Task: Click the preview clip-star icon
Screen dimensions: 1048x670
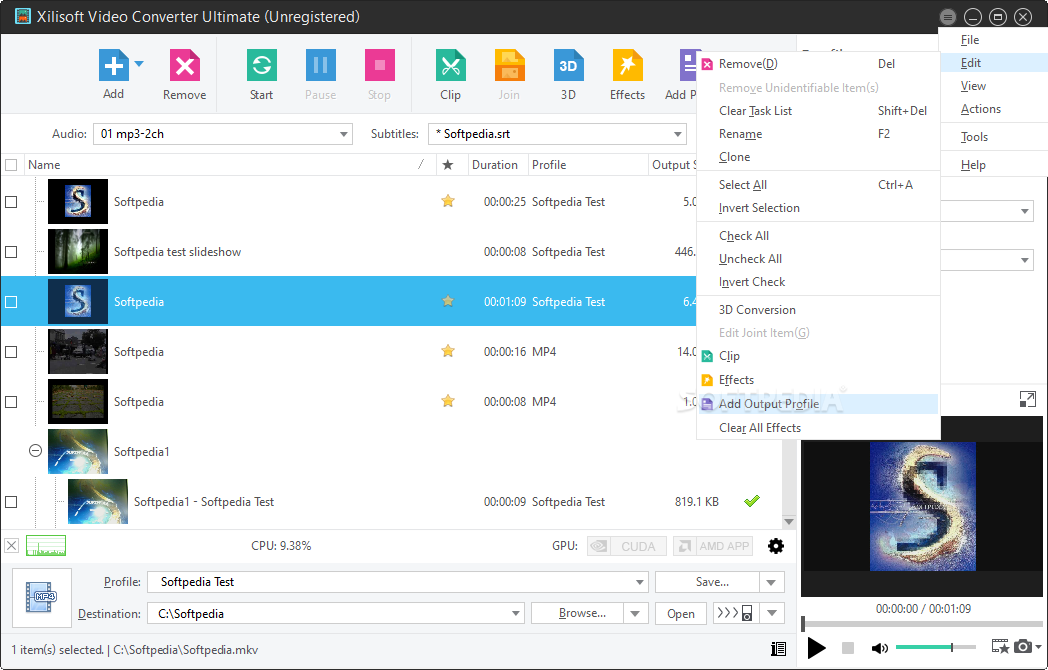Action: [1001, 647]
